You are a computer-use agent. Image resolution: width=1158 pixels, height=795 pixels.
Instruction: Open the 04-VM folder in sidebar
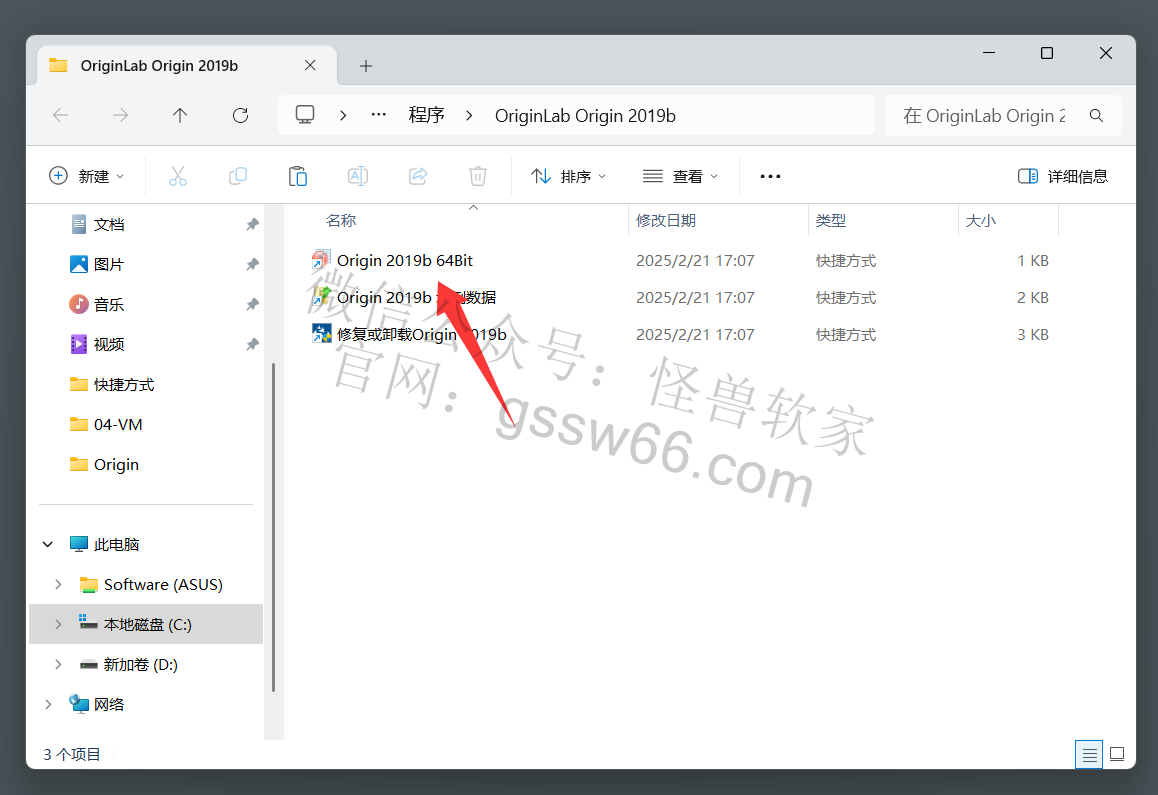pos(106,424)
